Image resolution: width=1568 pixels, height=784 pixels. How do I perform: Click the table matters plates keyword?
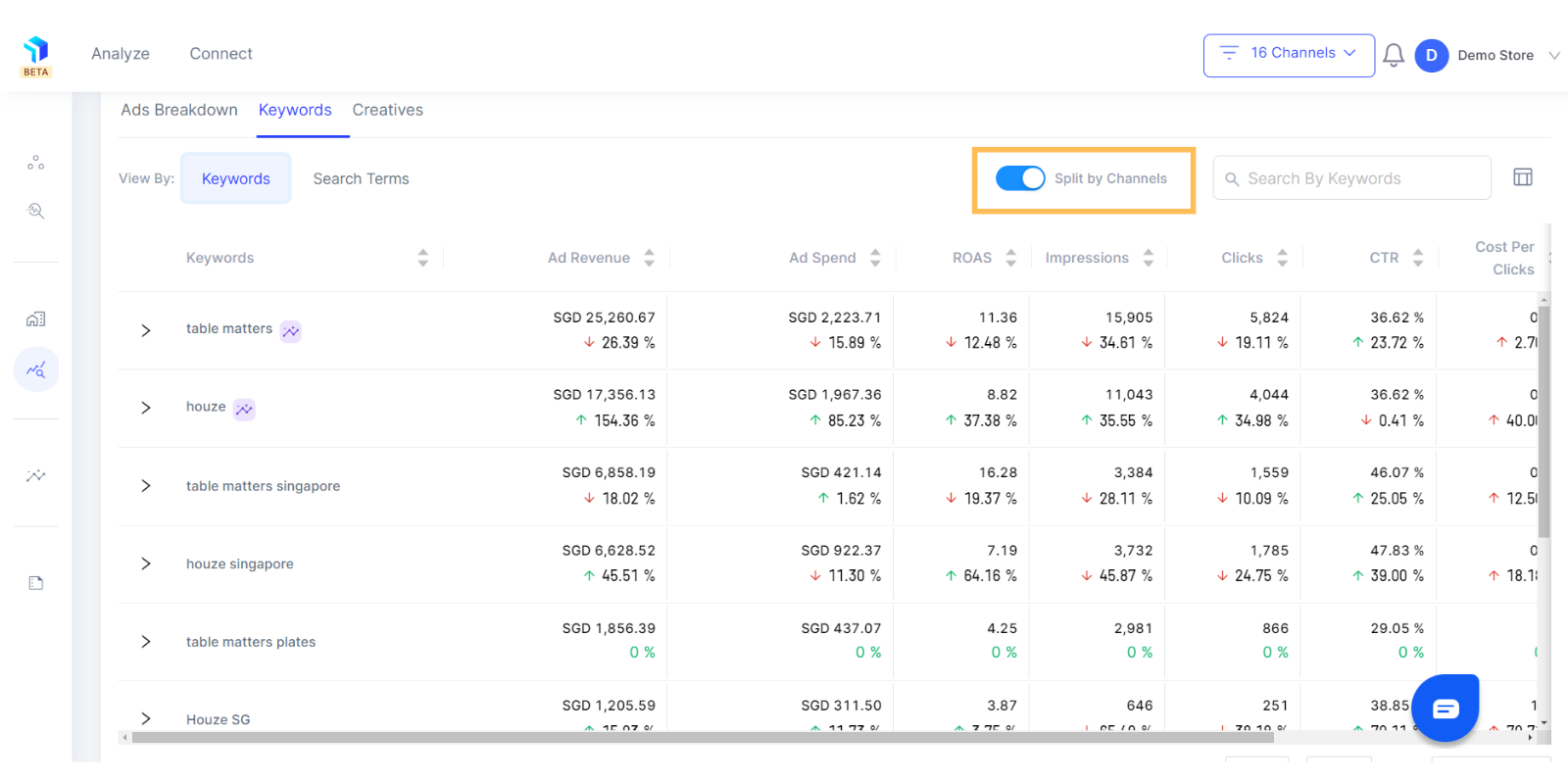click(251, 642)
